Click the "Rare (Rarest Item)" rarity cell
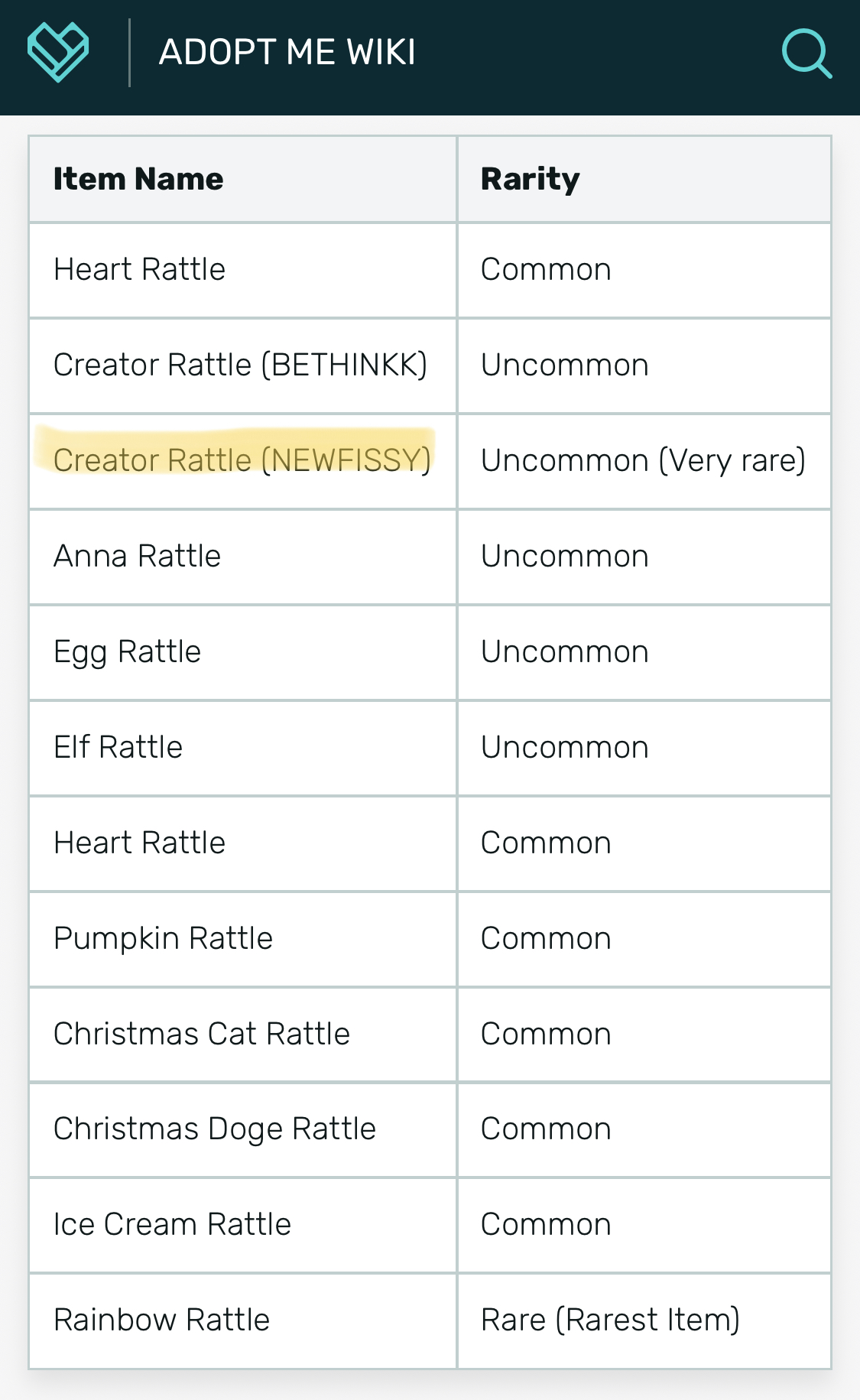The image size is (860, 1400). click(x=610, y=1320)
